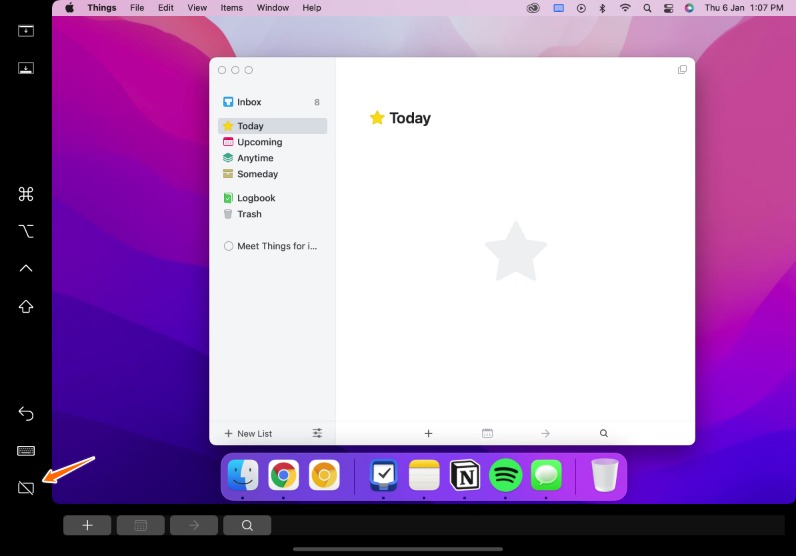796x556 pixels.
Task: Click the Siri menu bar icon
Action: pos(689,8)
